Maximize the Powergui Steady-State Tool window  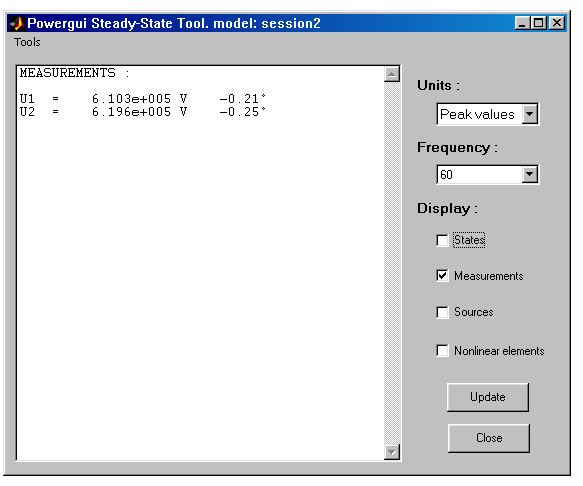pos(538,23)
